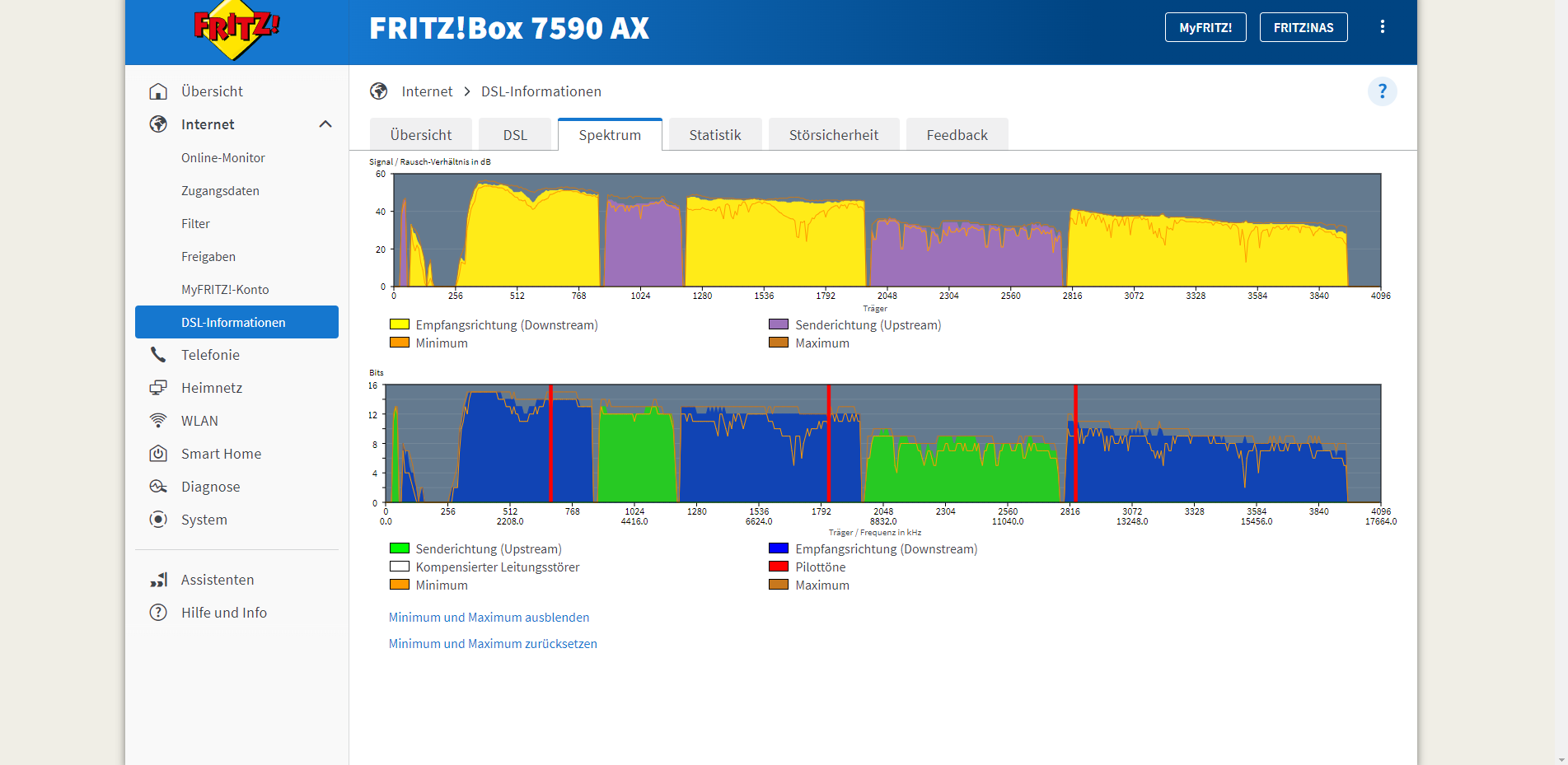Click green Senderichtung (Upstream) swatch
The image size is (1568, 765).
click(x=400, y=548)
